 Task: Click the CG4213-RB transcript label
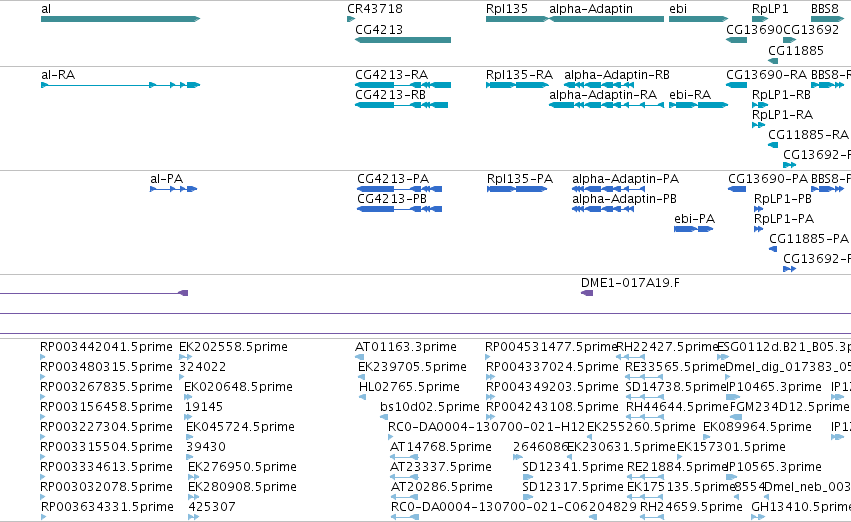[x=390, y=94]
